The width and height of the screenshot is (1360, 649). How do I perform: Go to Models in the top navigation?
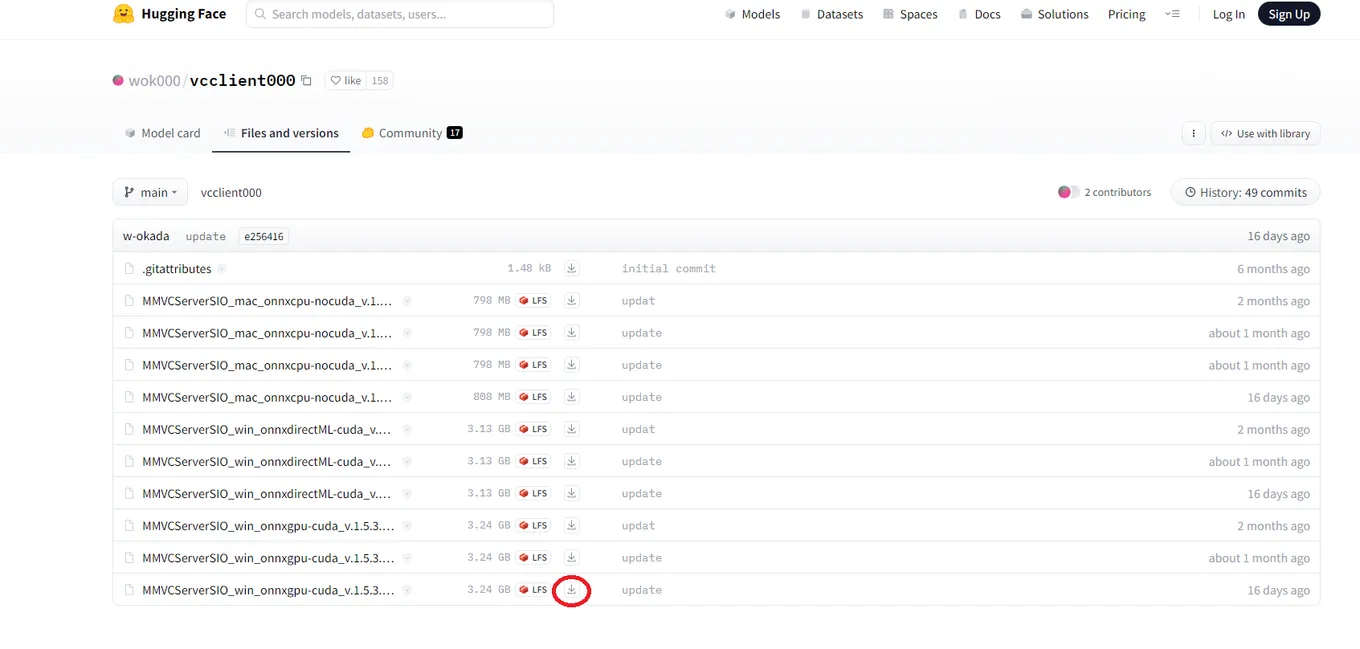pos(752,14)
